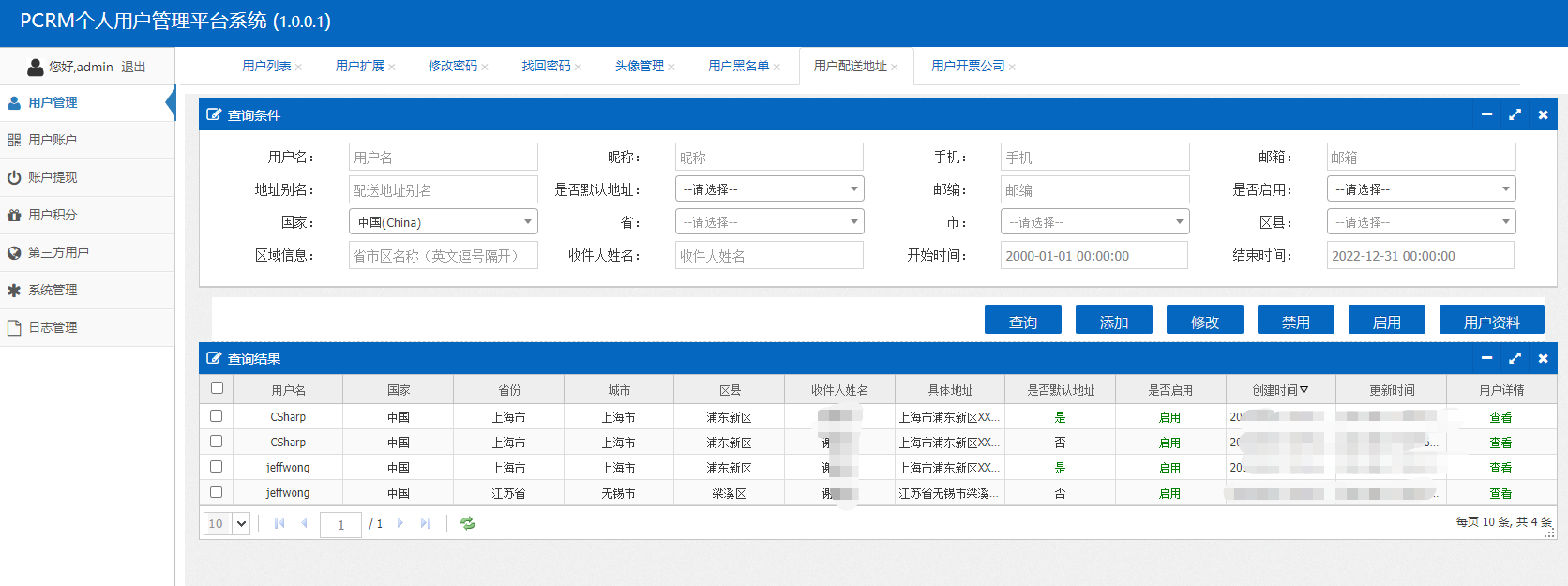The image size is (1568, 586).
Task: Open 系统管理 in the sidebar menu
Action: pyautogui.click(x=53, y=290)
